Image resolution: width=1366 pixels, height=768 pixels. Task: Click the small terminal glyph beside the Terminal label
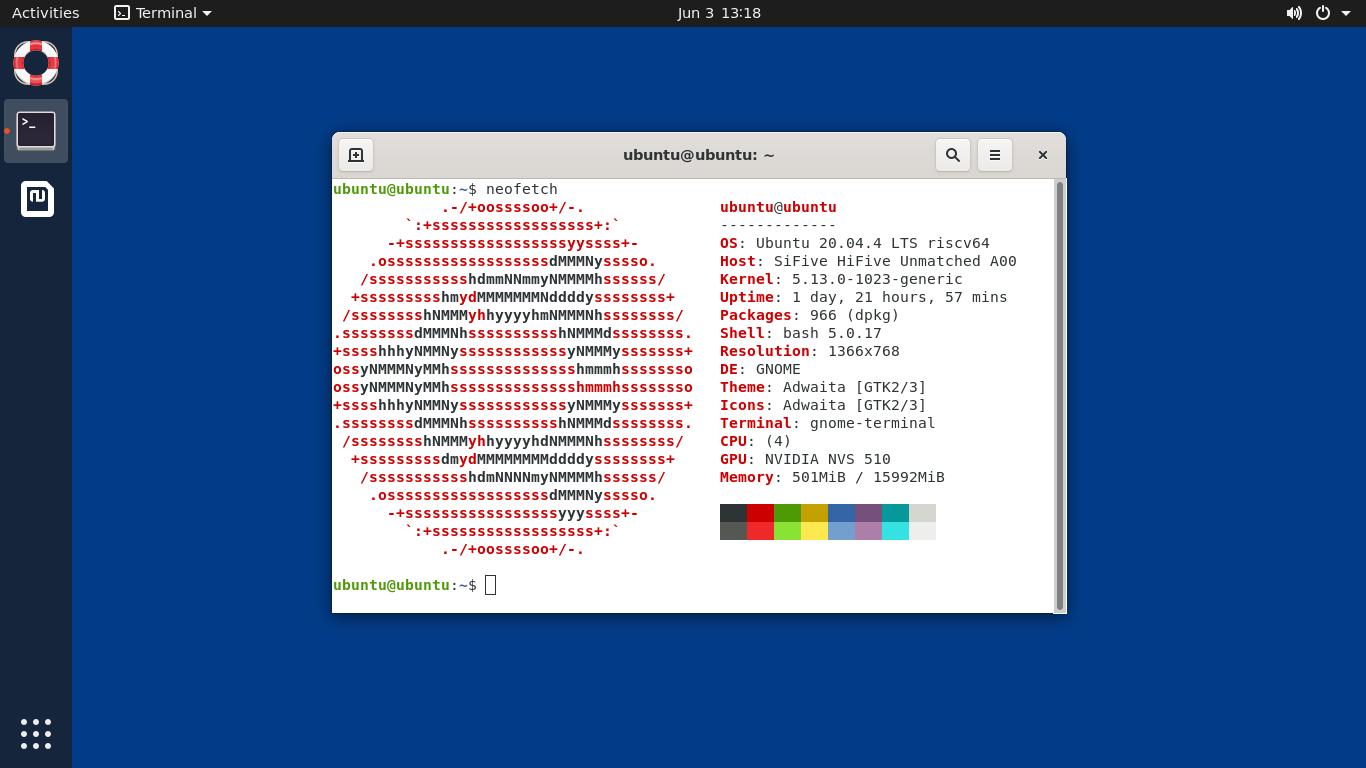(122, 13)
